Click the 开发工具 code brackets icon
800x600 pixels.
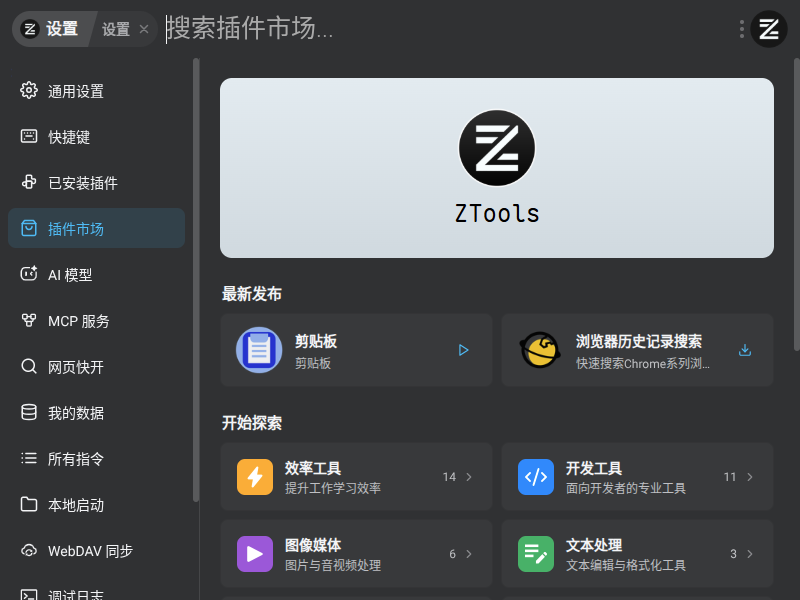click(536, 477)
